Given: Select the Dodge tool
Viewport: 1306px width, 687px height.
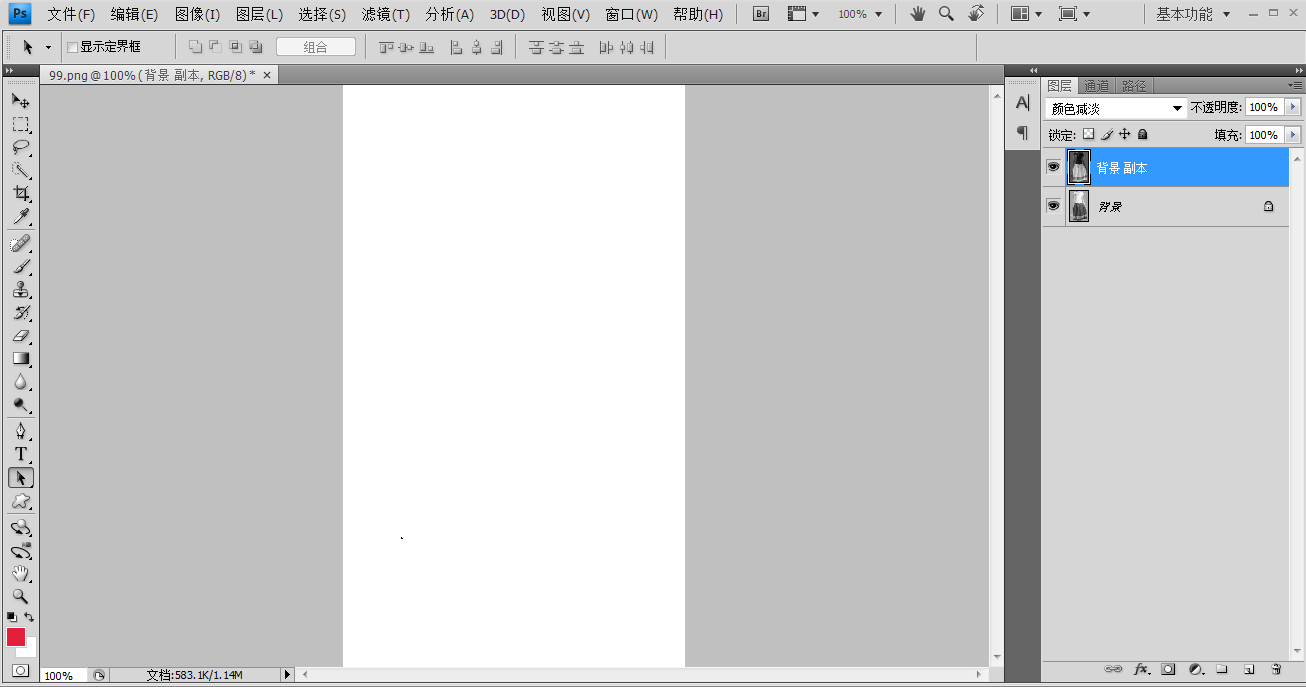Looking at the screenshot, I should 20,405.
